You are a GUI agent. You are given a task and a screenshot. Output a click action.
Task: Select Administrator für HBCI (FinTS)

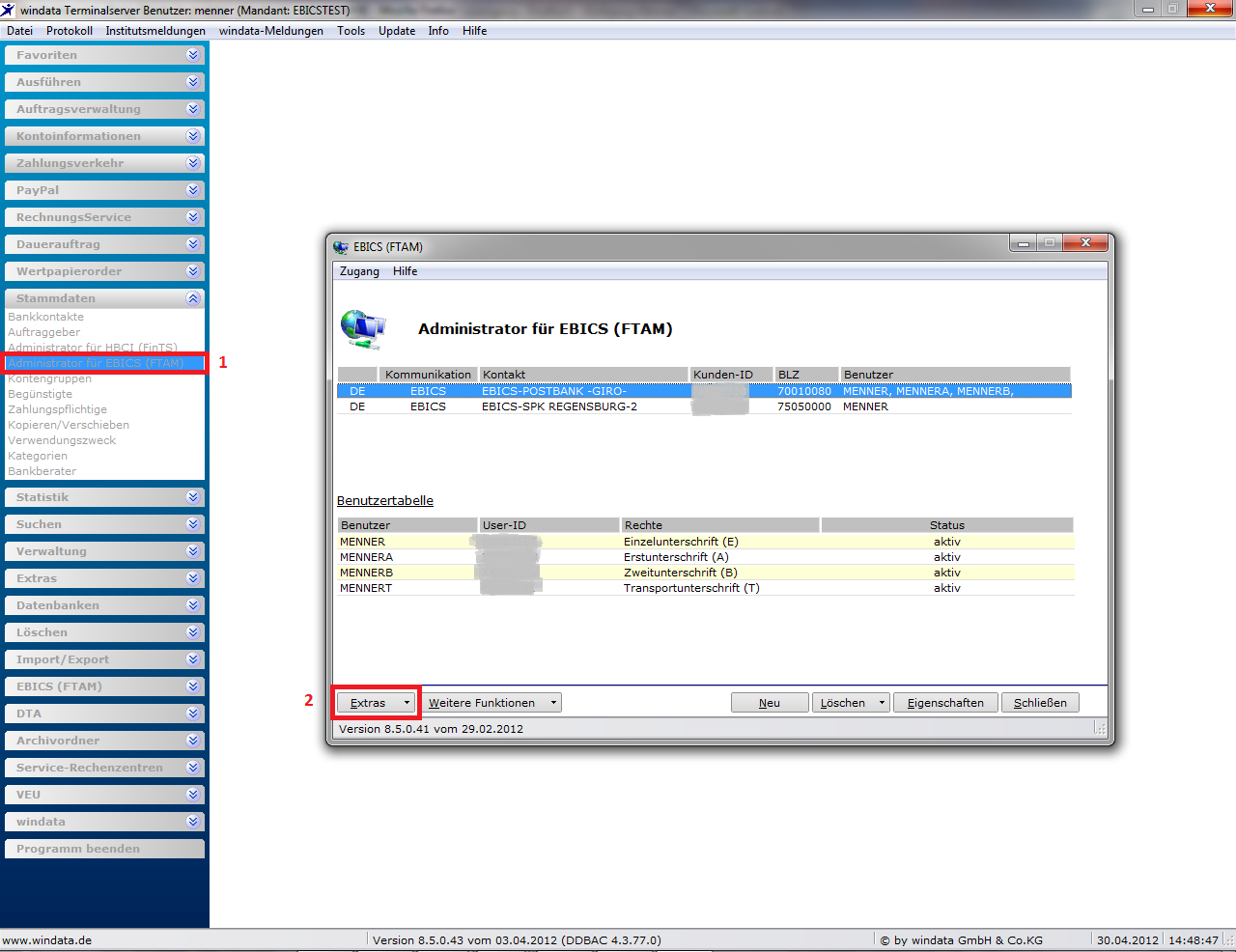pyautogui.click(x=93, y=348)
